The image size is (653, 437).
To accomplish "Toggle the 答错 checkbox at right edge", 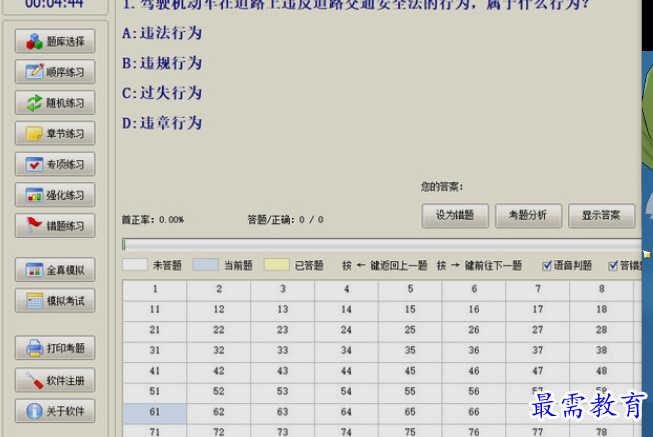I will (613, 265).
